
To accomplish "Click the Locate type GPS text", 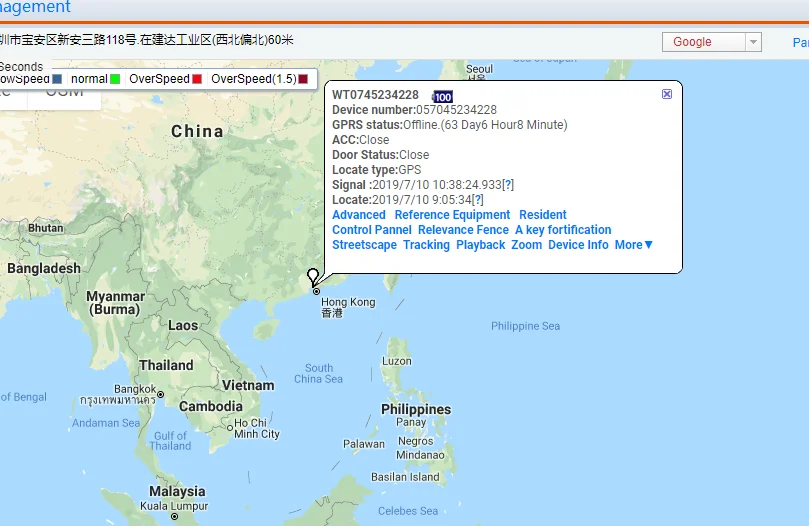I will coord(377,170).
